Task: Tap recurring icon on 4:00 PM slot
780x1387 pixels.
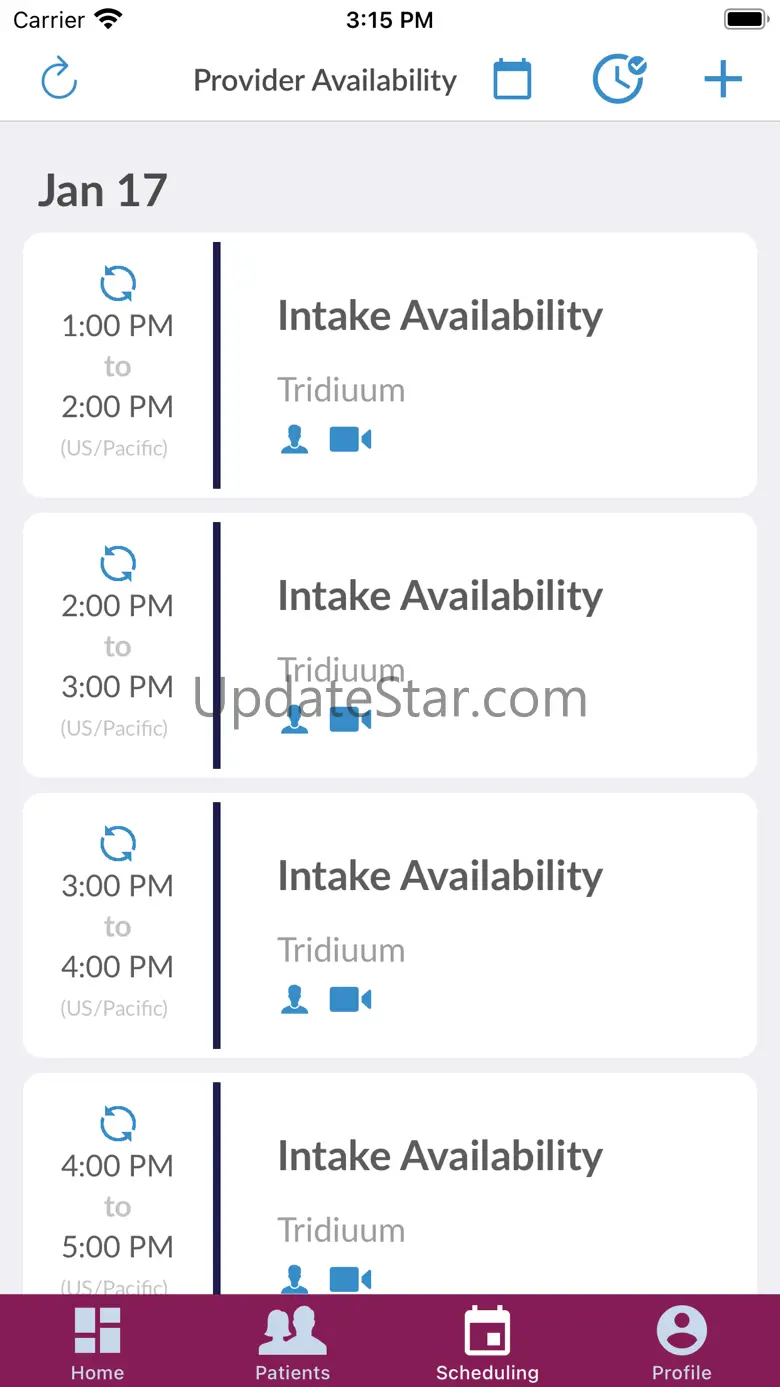Action: (x=118, y=1124)
